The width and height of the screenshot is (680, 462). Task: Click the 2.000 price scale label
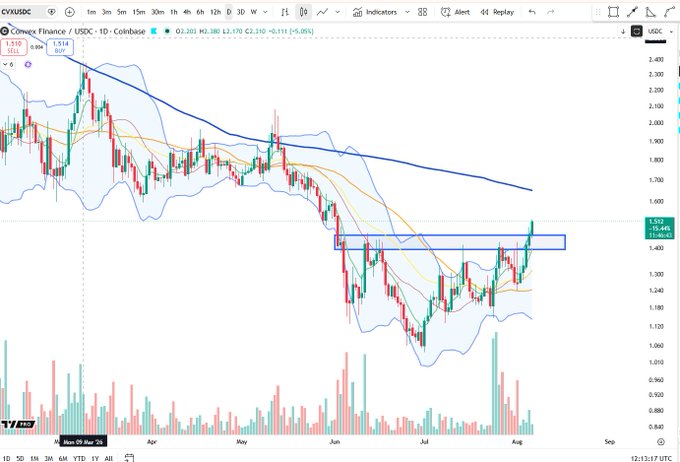click(x=656, y=123)
